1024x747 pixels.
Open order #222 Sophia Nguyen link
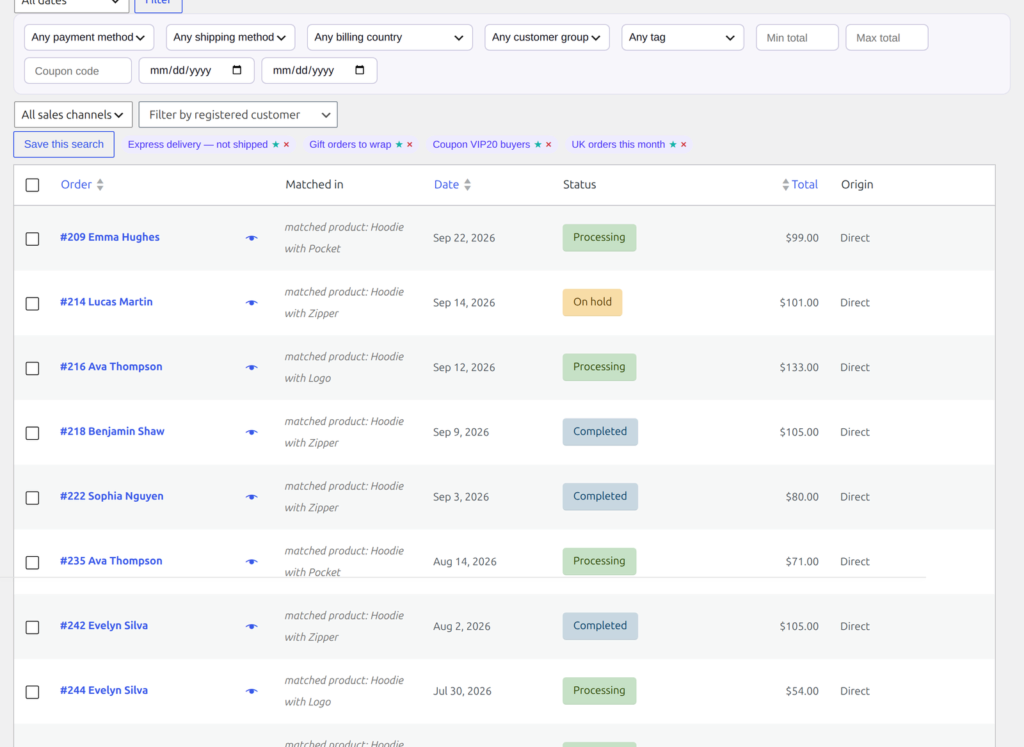112,496
